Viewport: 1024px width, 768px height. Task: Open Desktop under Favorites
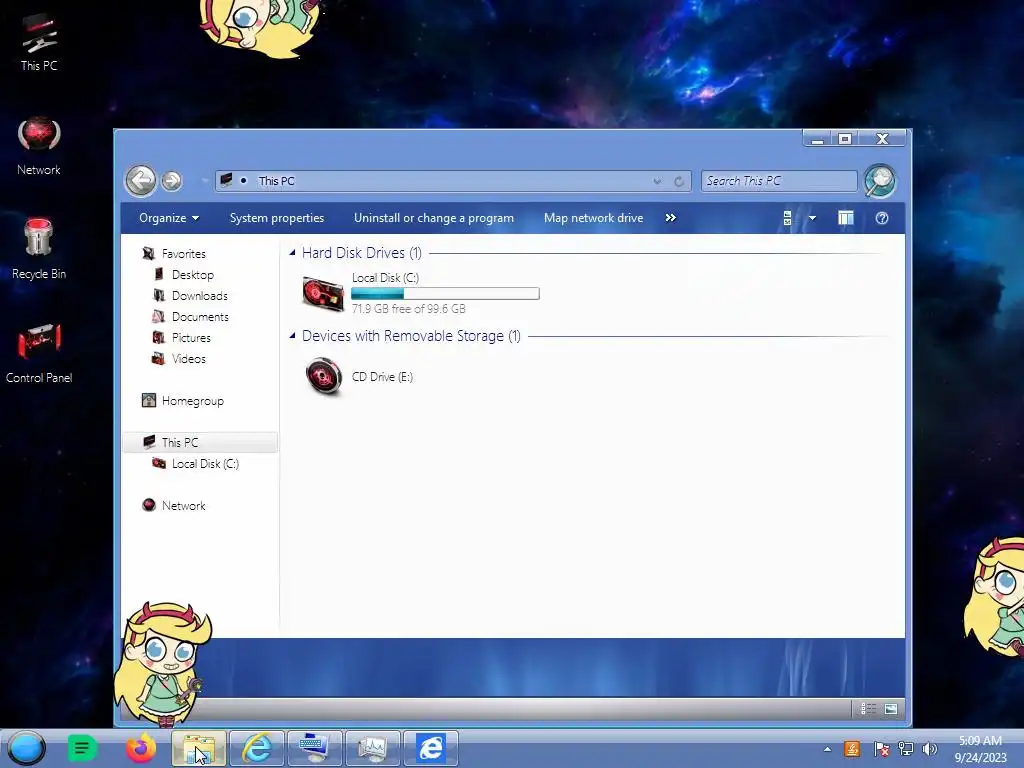[x=193, y=275]
